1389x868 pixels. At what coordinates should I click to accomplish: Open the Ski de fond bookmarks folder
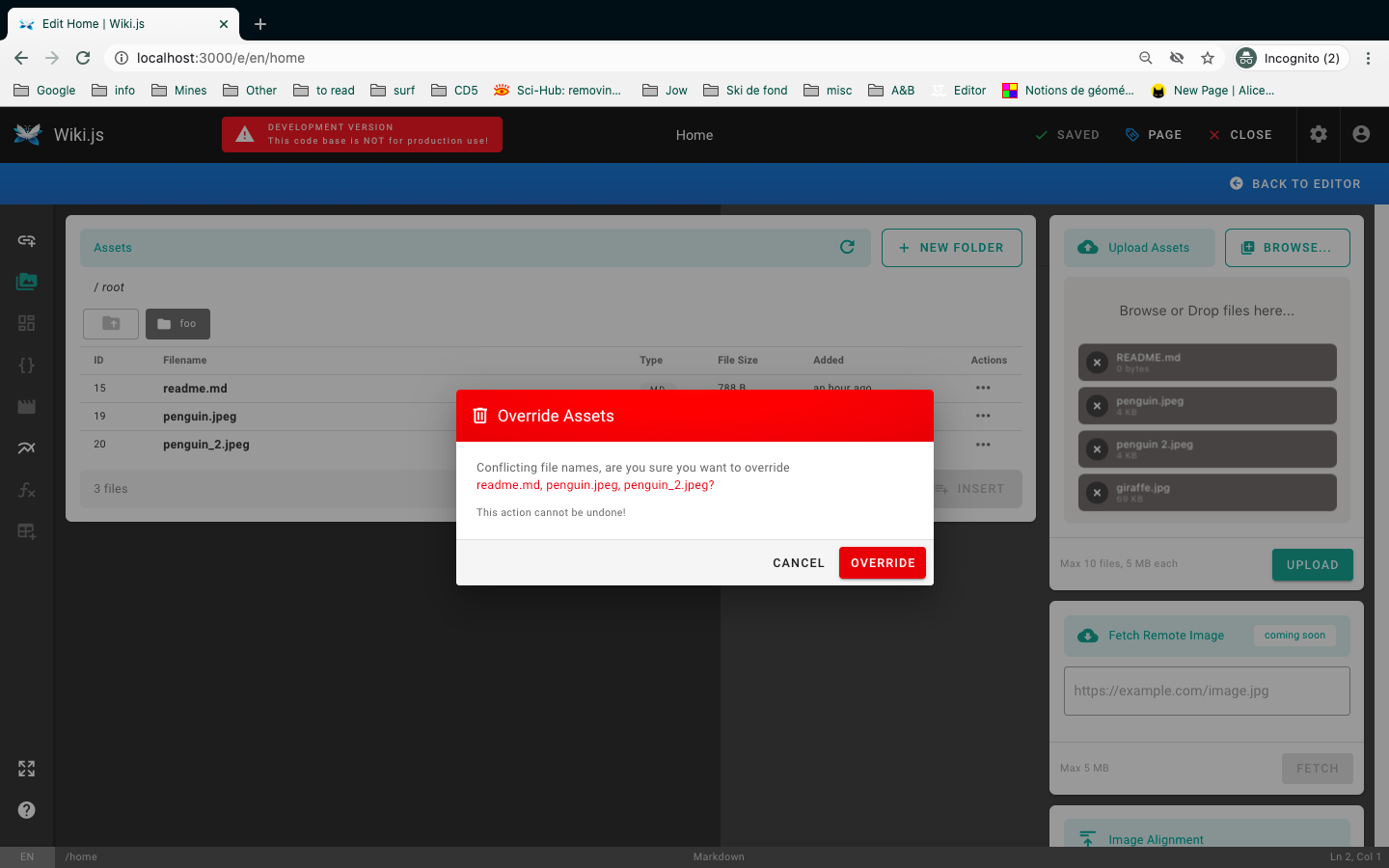pos(746,91)
